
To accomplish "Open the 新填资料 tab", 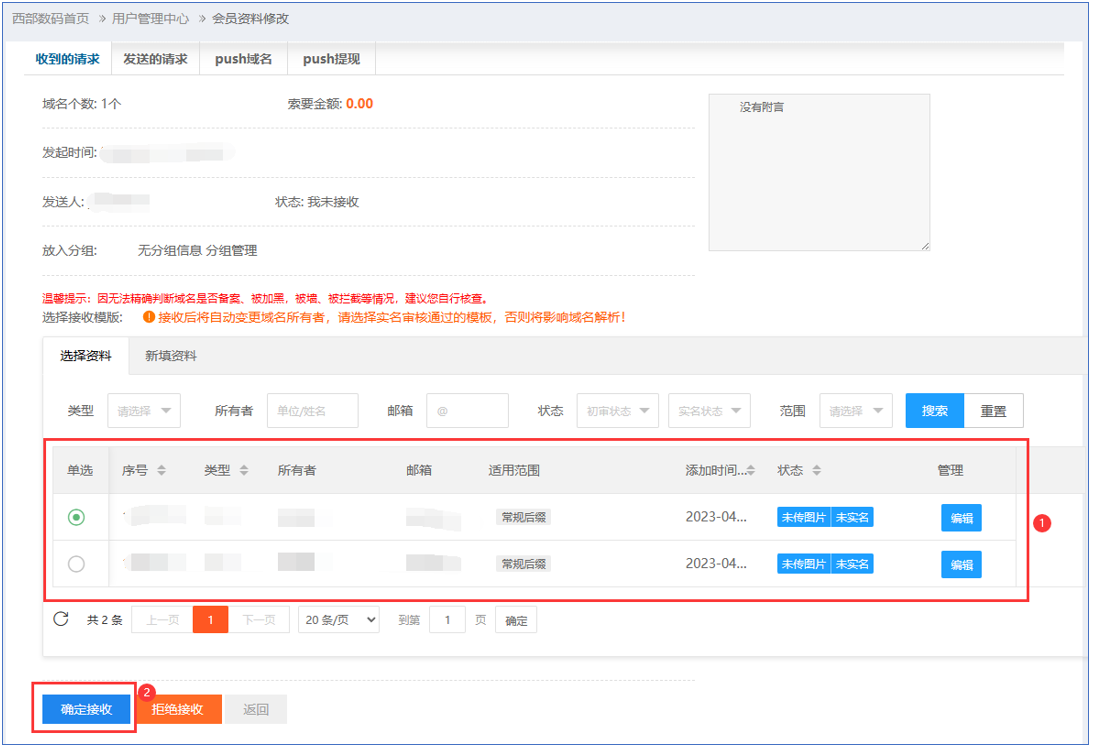I will pos(171,355).
